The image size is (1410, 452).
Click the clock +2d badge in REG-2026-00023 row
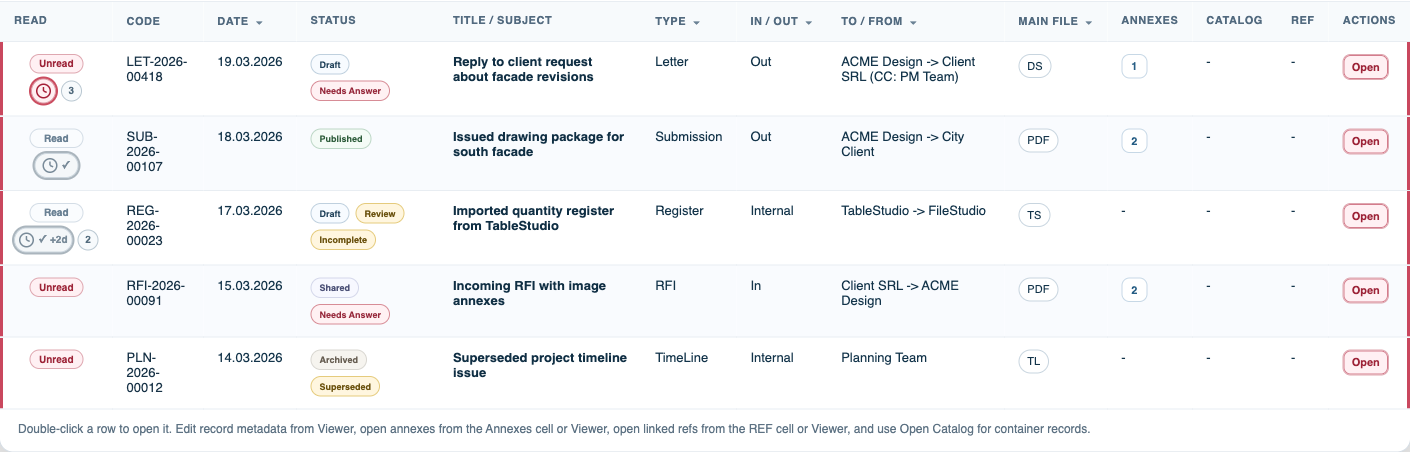pyautogui.click(x=43, y=240)
